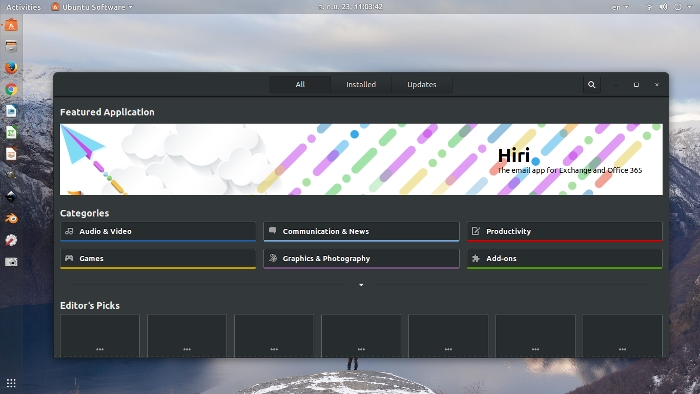Viewport: 700px width, 394px height.
Task: Browse the Productivity category
Action: (565, 232)
